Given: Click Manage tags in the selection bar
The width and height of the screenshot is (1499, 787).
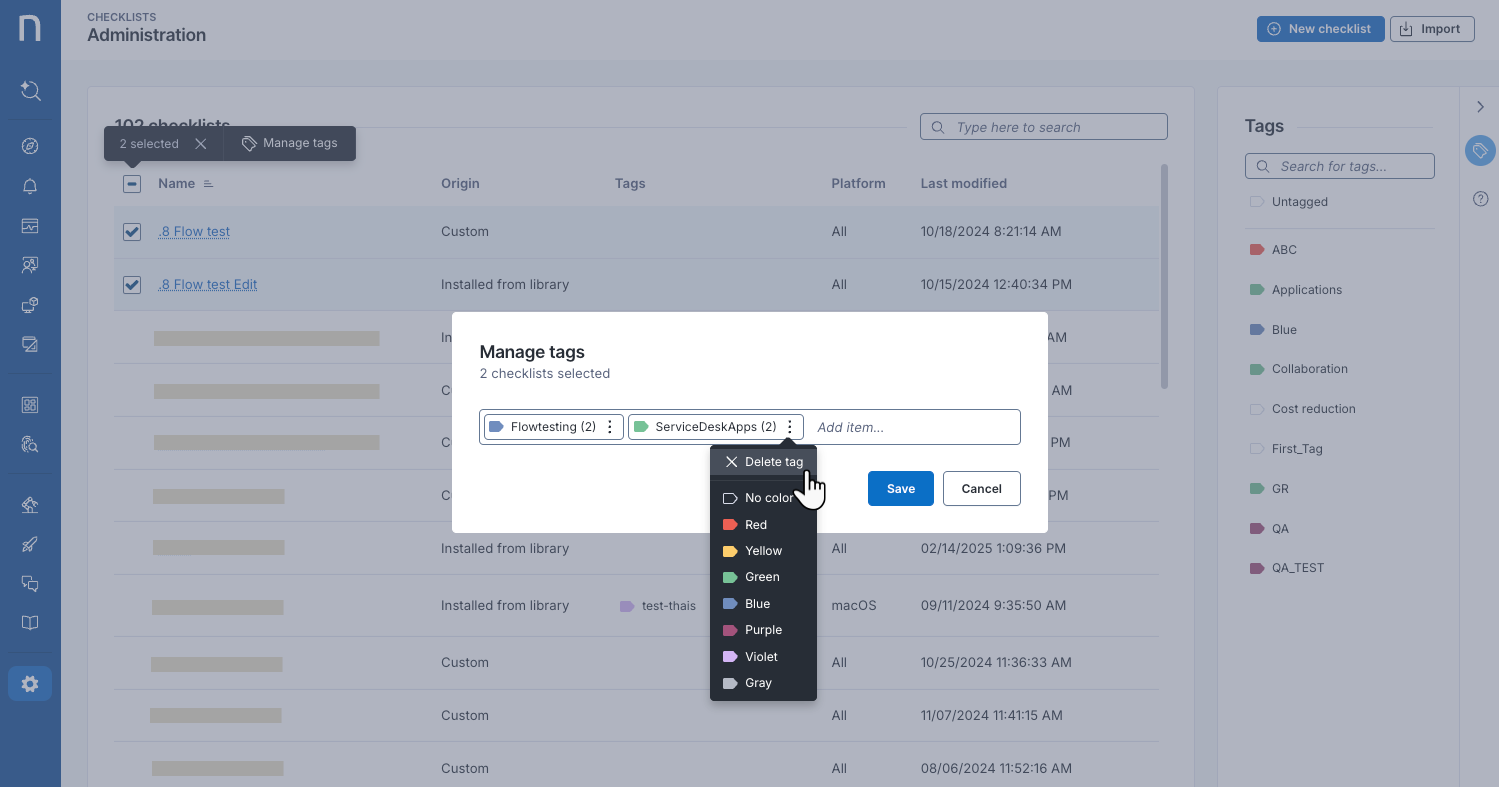Looking at the screenshot, I should [x=289, y=142].
